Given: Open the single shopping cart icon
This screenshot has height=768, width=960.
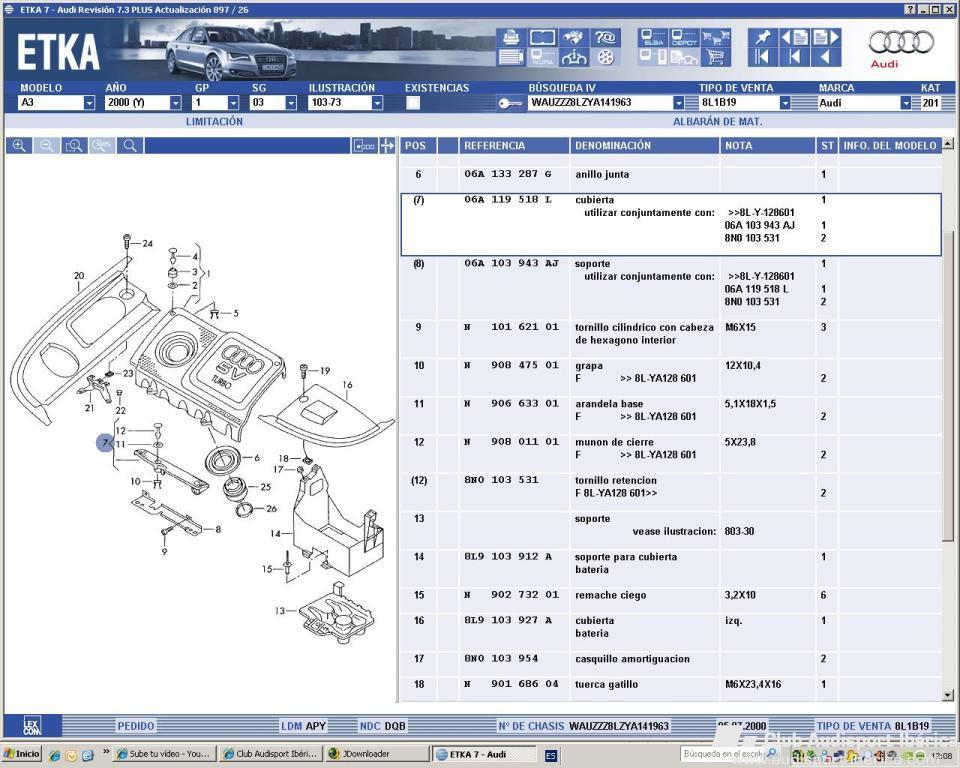Looking at the screenshot, I should [x=715, y=57].
